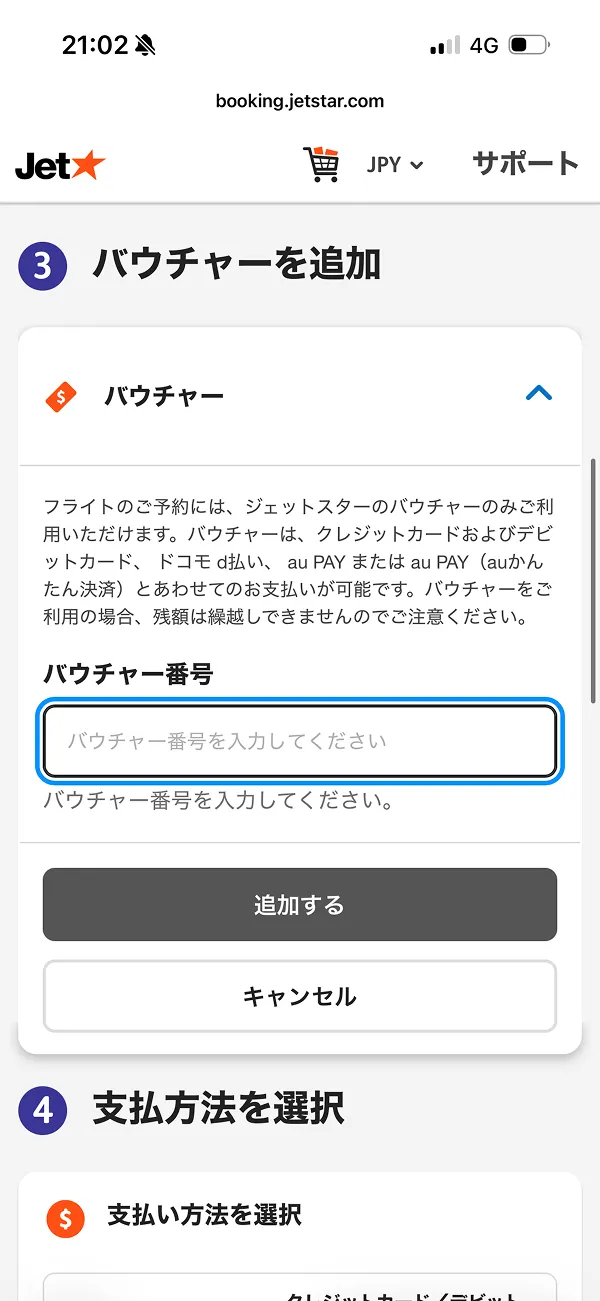
Task: Click the 追加する button
Action: point(299,904)
